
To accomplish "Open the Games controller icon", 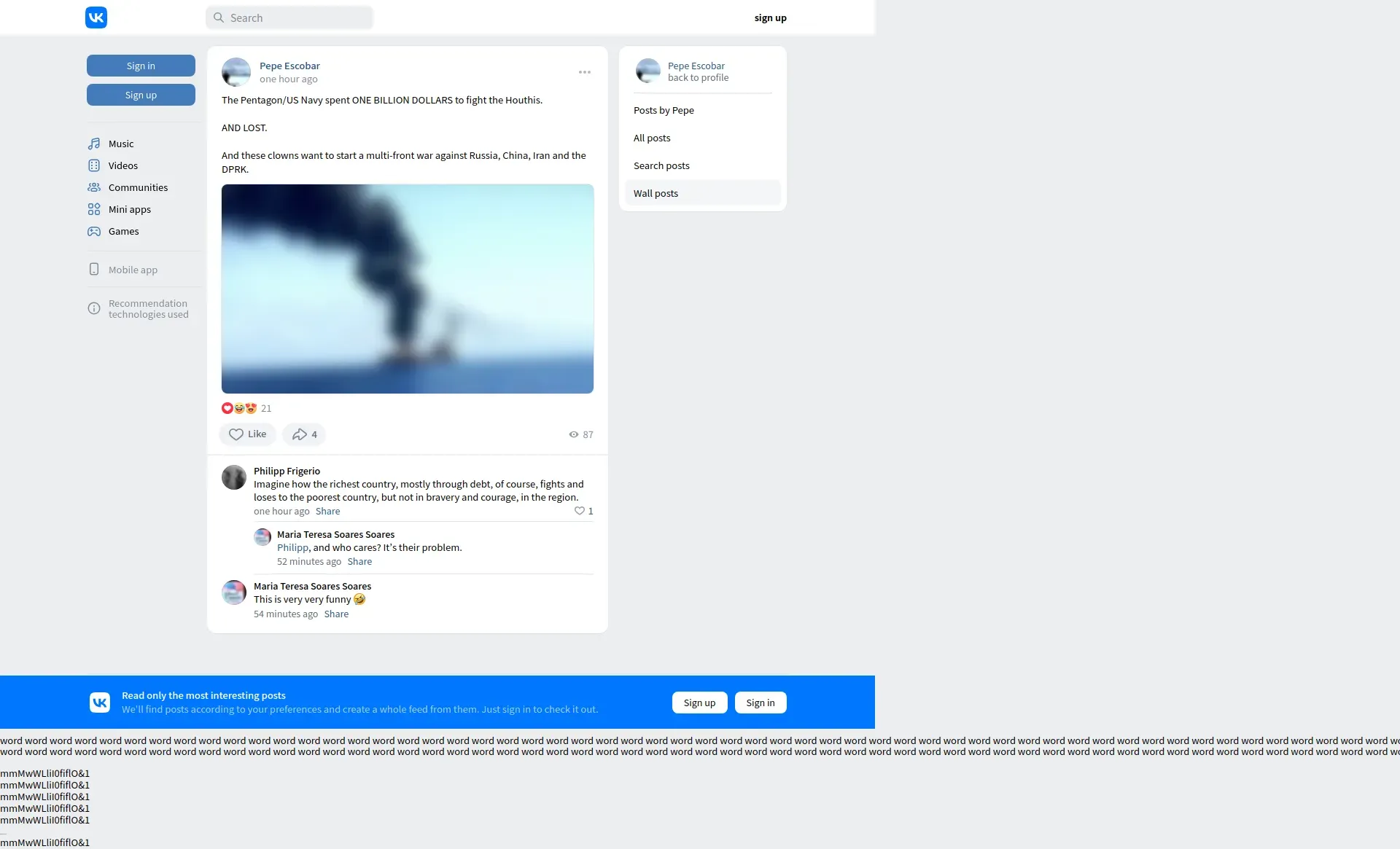I will 94,231.
